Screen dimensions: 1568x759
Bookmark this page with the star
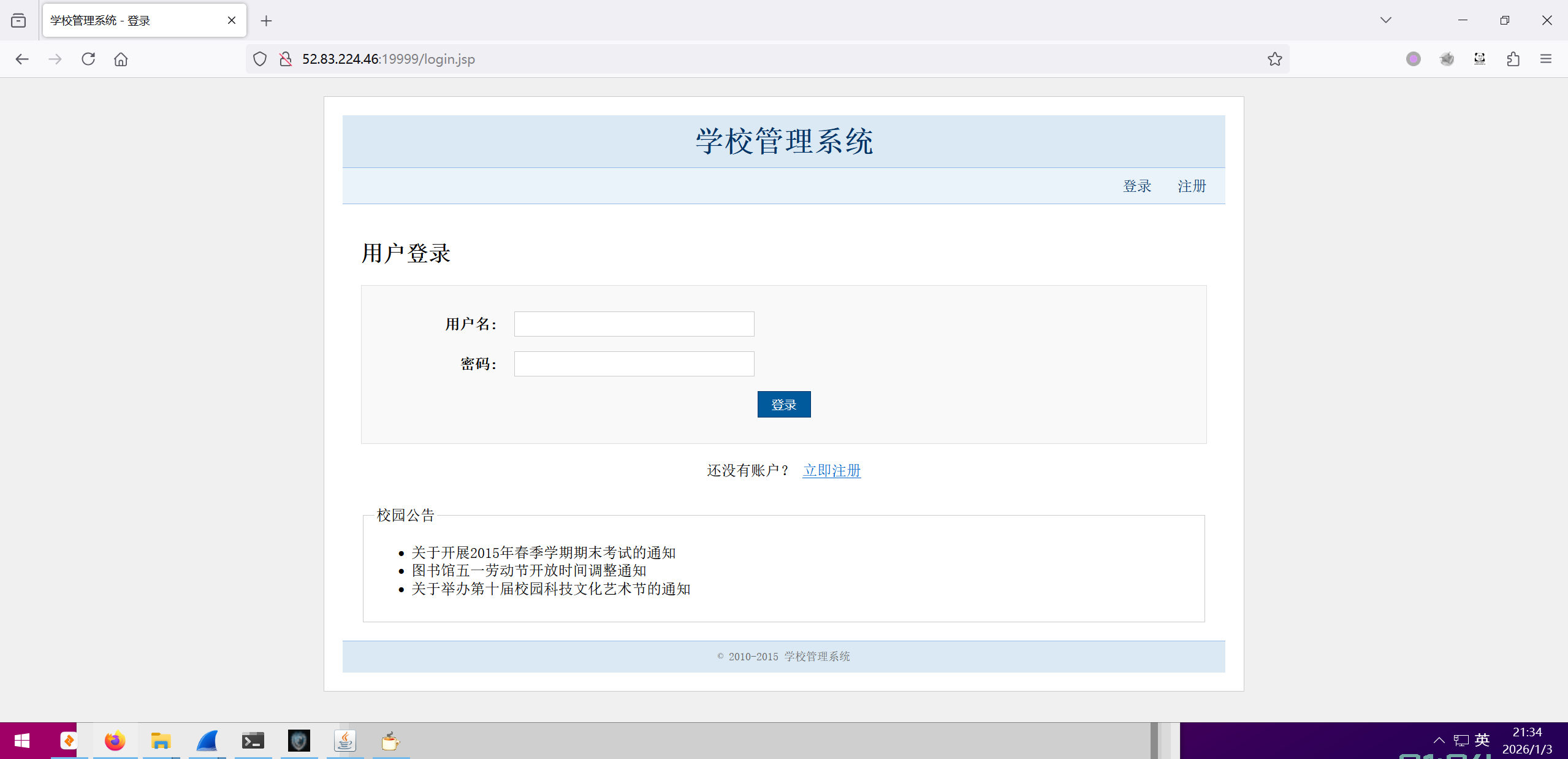1274,59
